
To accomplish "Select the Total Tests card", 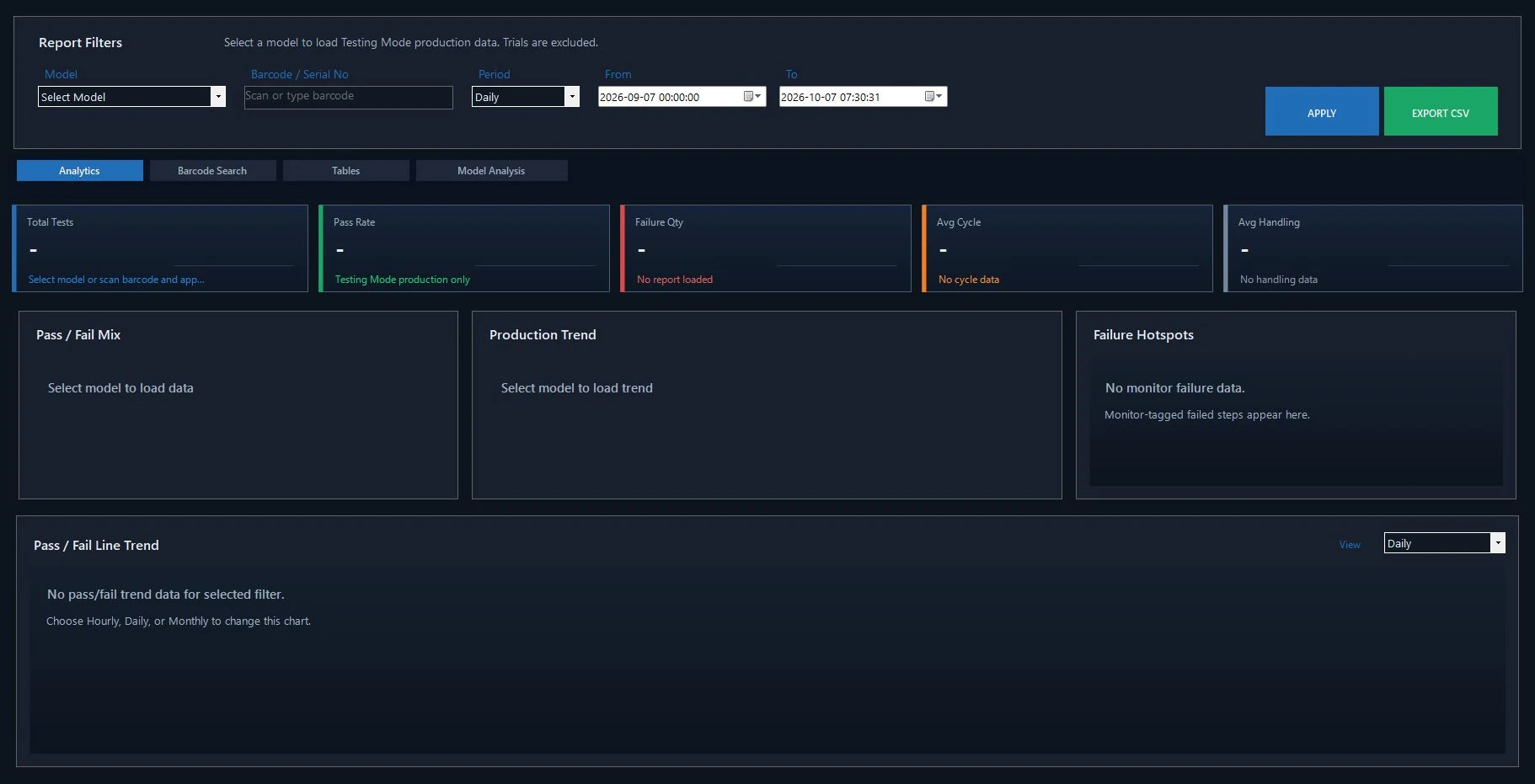I will [160, 248].
